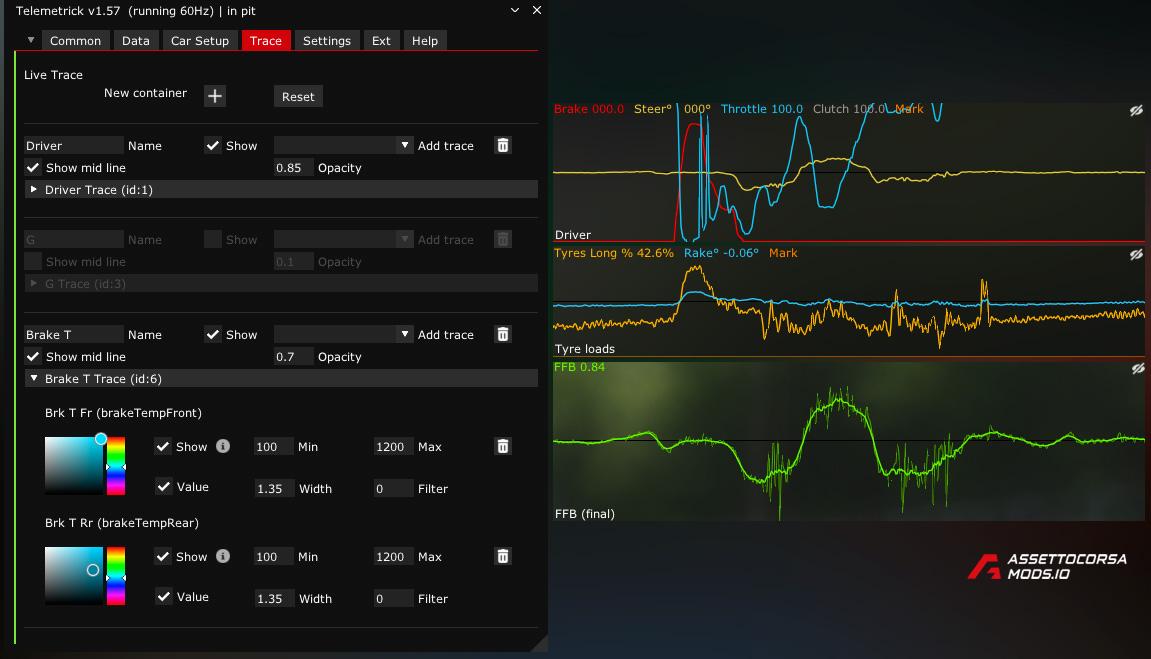
Task: Open the Car Setup tab
Action: pos(200,40)
